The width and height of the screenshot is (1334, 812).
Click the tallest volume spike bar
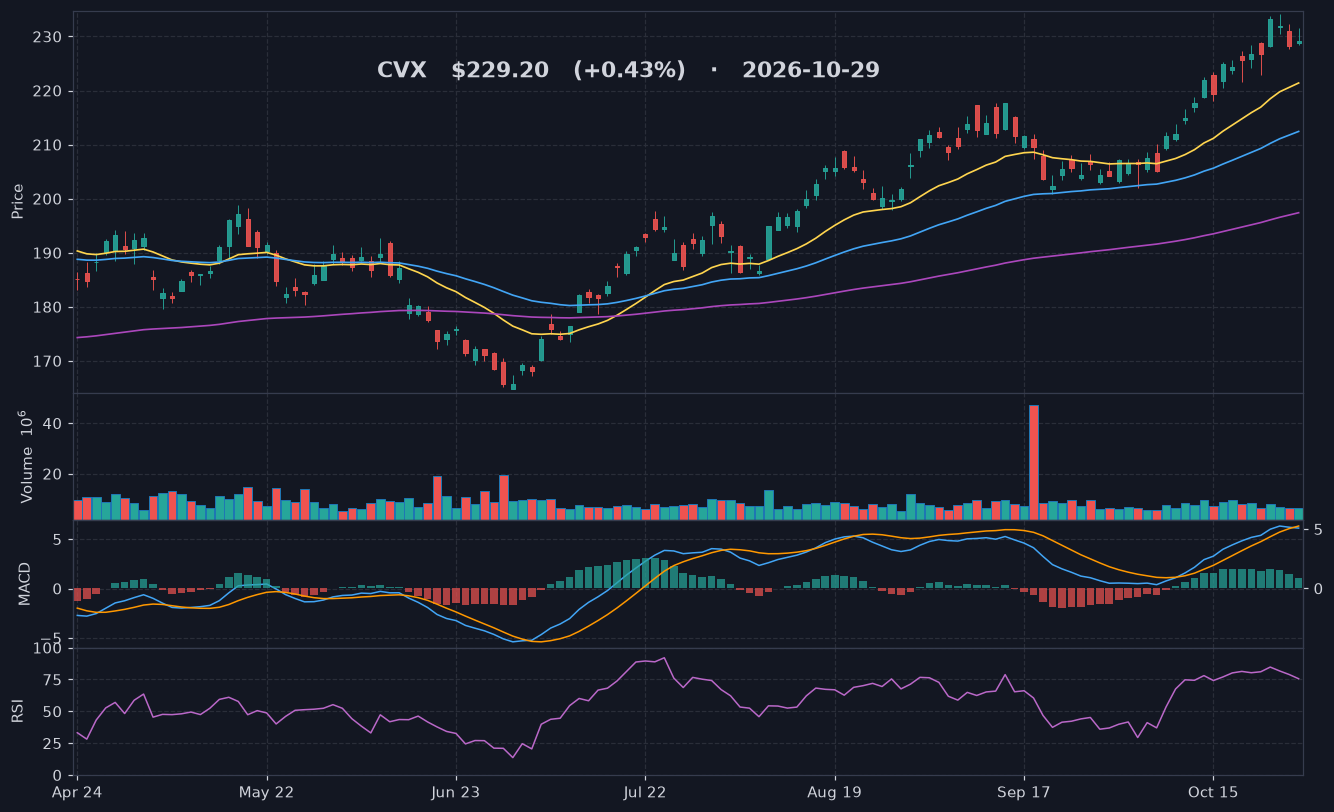click(x=1034, y=462)
